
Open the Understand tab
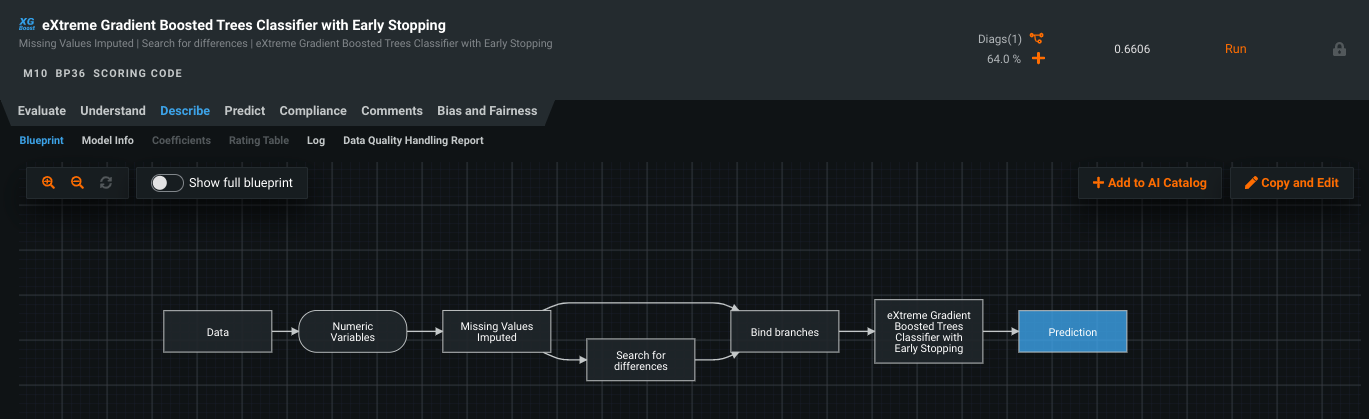point(113,111)
